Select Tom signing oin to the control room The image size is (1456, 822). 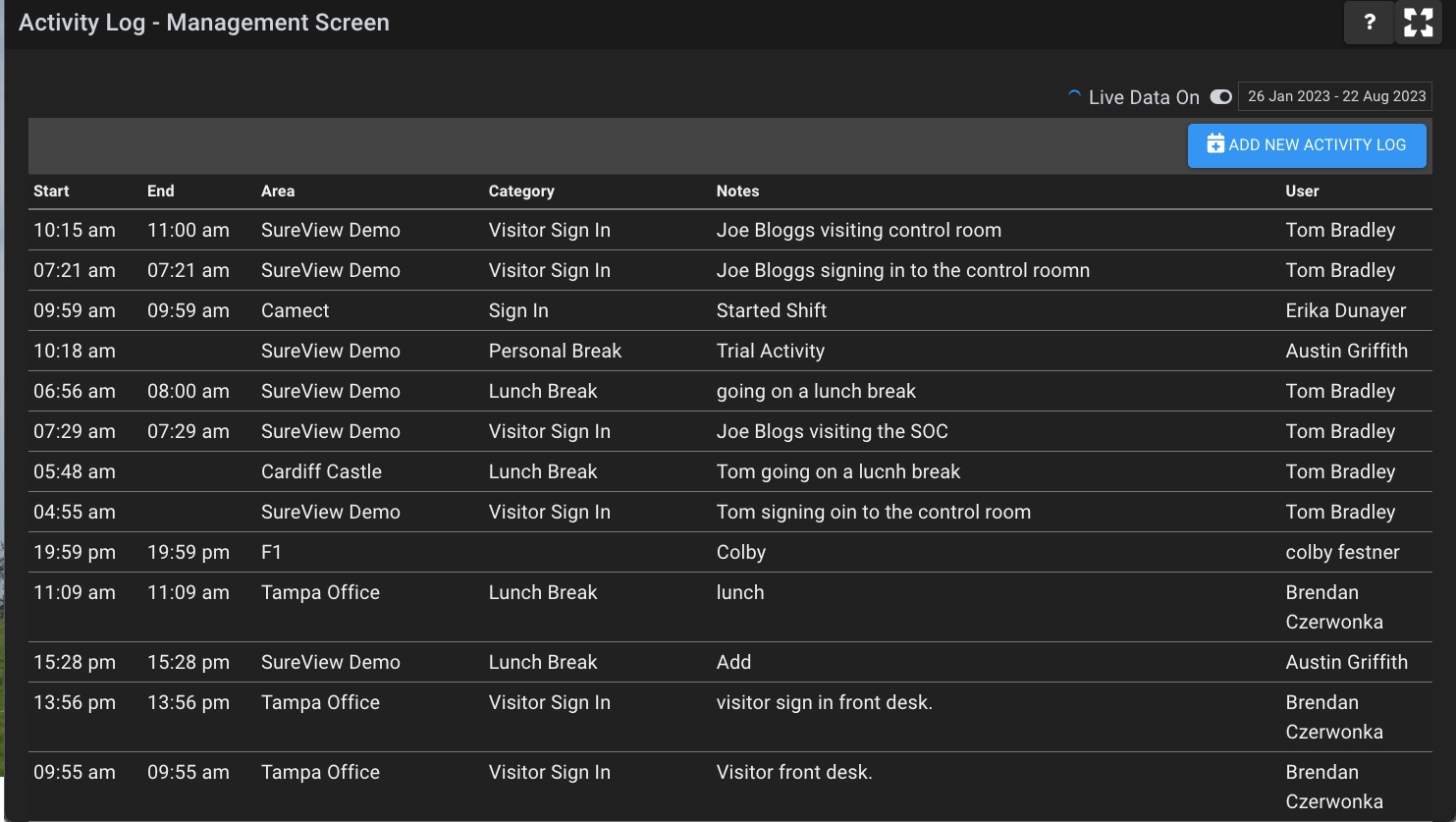click(x=874, y=512)
